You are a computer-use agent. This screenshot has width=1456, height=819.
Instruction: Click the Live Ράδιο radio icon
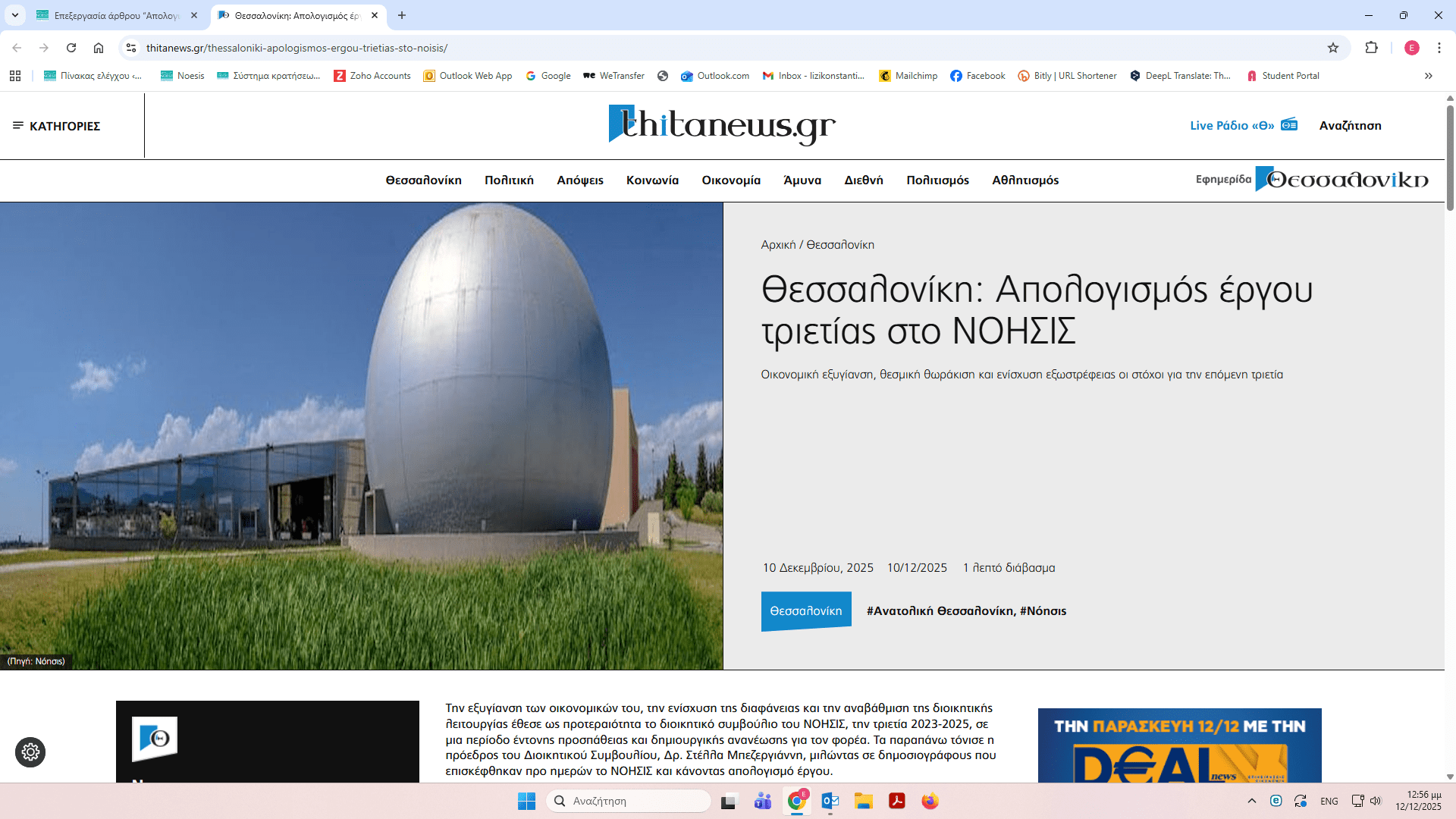[1289, 125]
